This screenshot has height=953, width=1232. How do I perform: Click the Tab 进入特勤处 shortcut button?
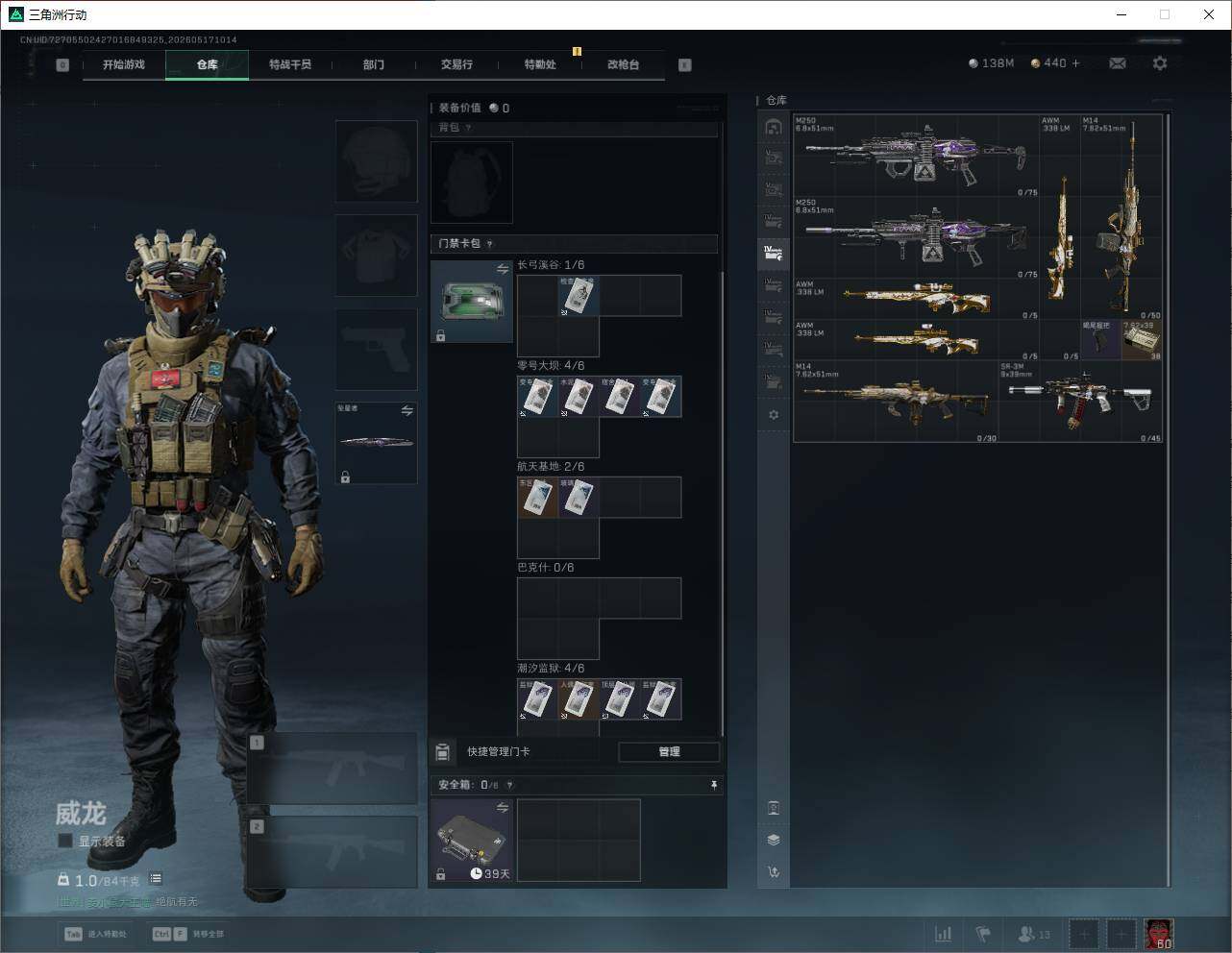96,934
